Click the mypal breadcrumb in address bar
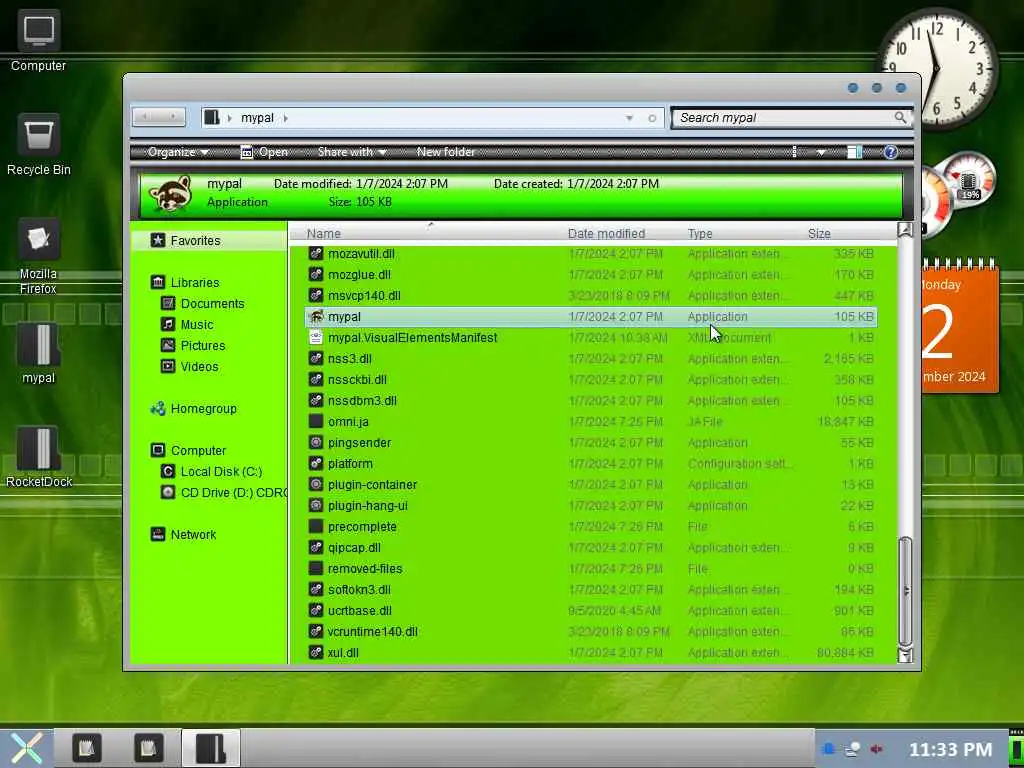The height and width of the screenshot is (768, 1024). 257,118
